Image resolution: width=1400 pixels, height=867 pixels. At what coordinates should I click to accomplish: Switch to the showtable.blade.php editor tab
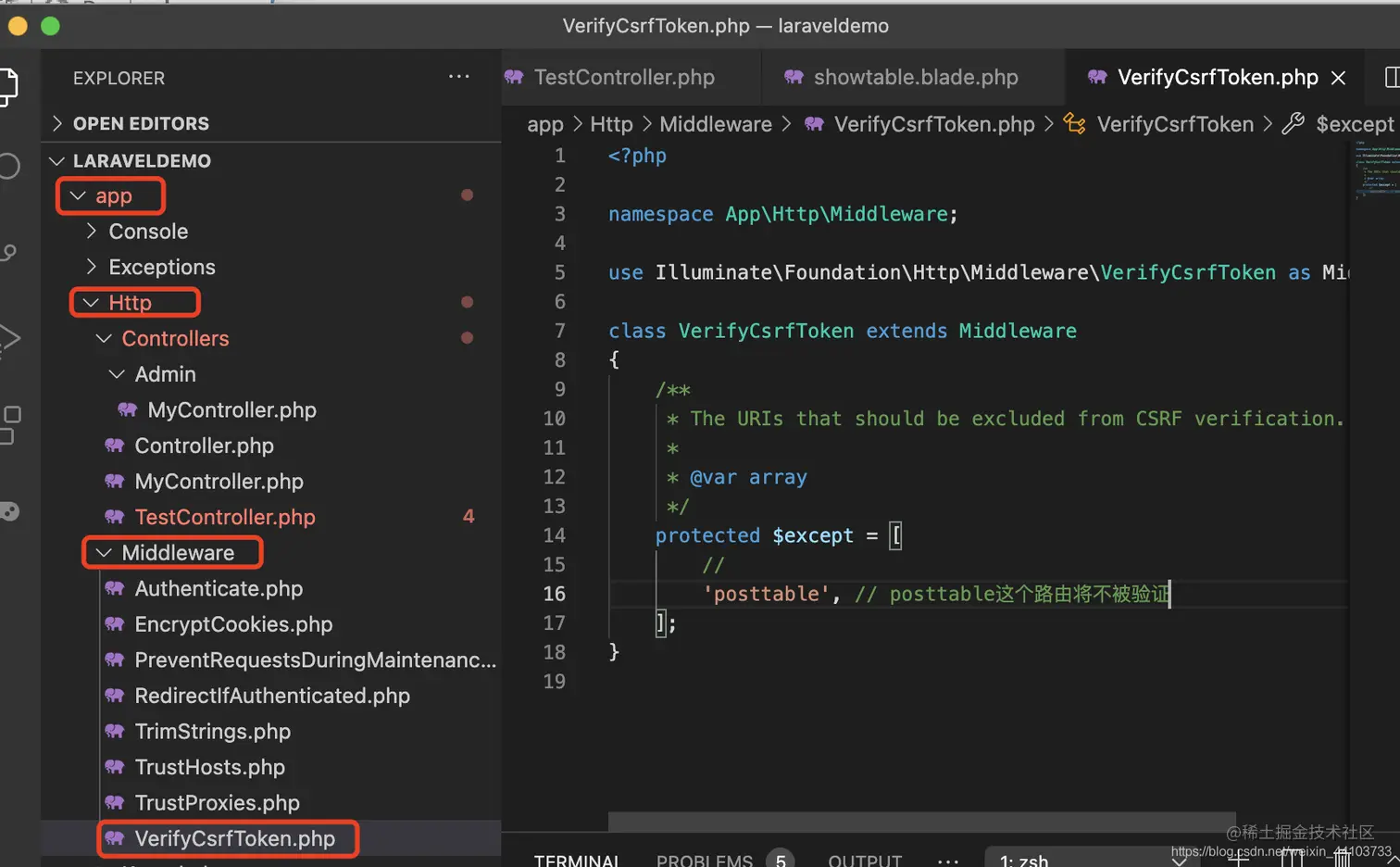point(914,77)
